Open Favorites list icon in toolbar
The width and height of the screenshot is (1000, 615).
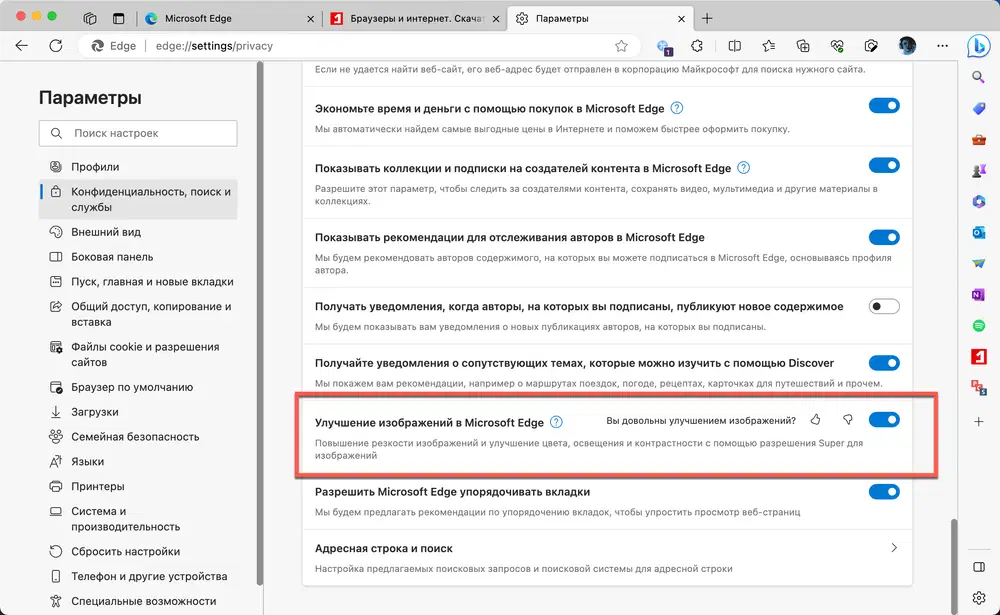click(768, 46)
